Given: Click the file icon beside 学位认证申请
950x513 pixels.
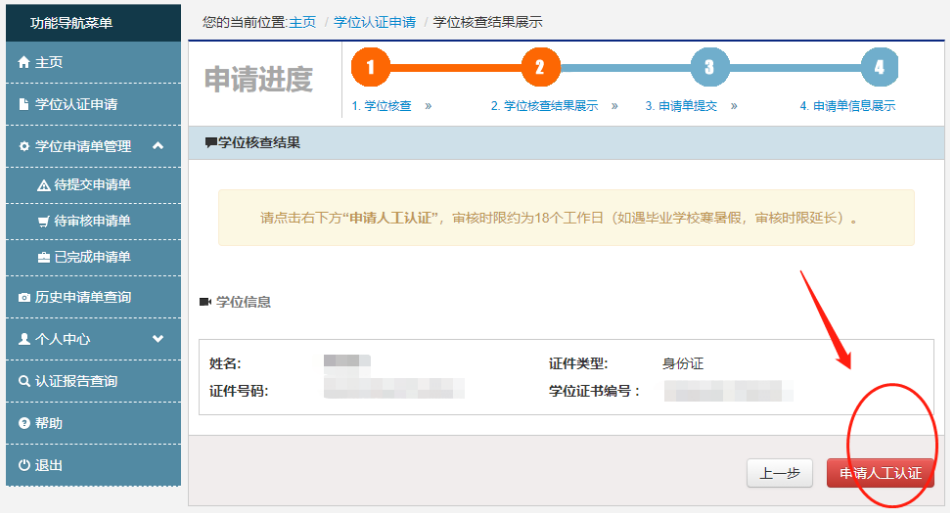Looking at the screenshot, I should pos(24,104).
